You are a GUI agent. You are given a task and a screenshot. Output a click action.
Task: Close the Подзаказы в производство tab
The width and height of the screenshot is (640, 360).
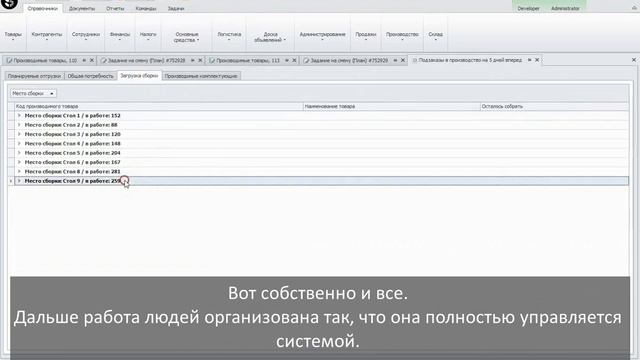pos(537,60)
